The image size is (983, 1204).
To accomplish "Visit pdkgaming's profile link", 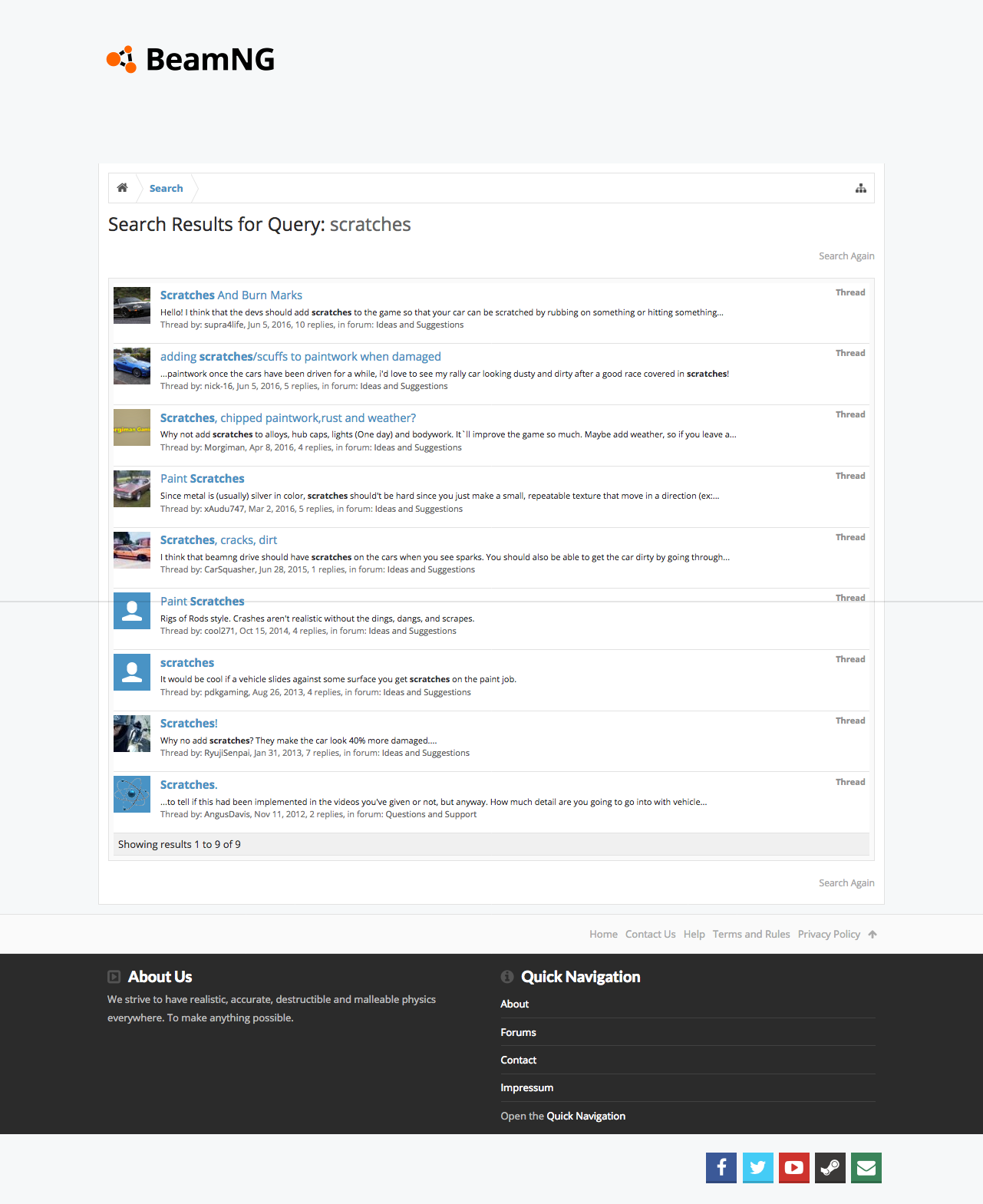I will 226,692.
